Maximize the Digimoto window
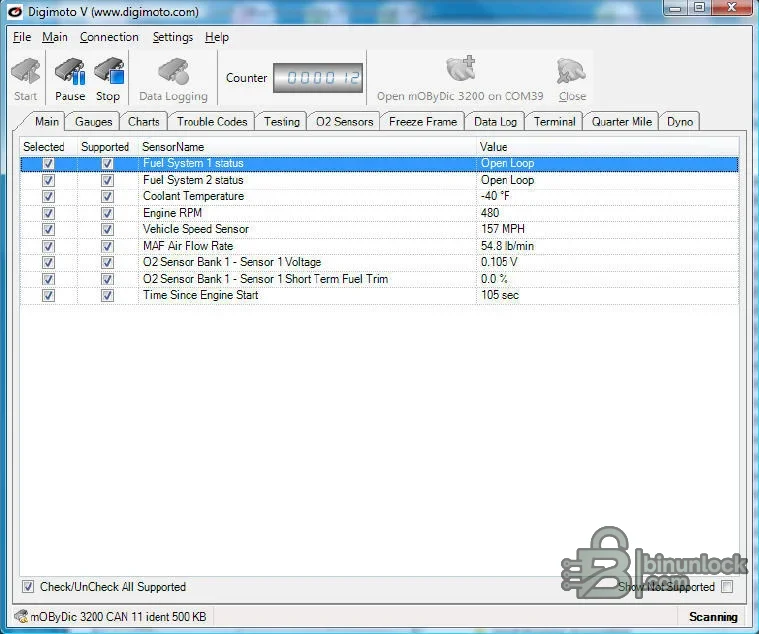This screenshot has height=634, width=759. (698, 8)
